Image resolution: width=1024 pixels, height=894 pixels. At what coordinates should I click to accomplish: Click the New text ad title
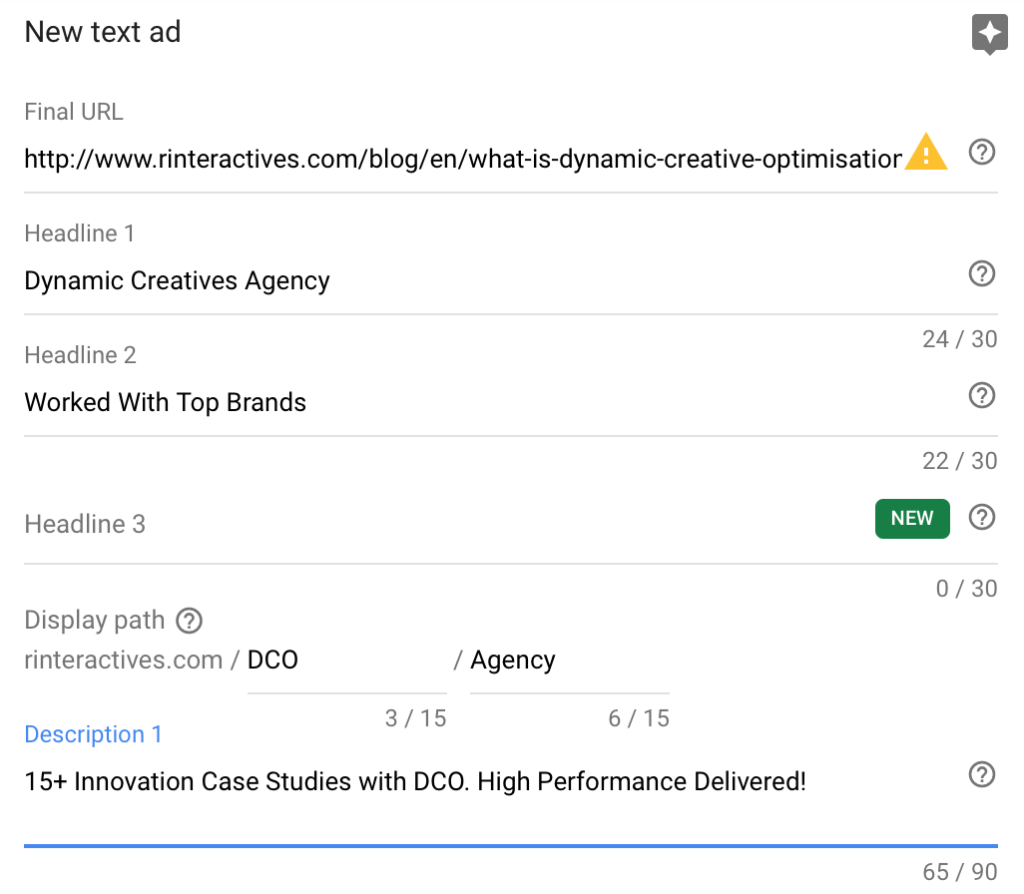pos(101,32)
